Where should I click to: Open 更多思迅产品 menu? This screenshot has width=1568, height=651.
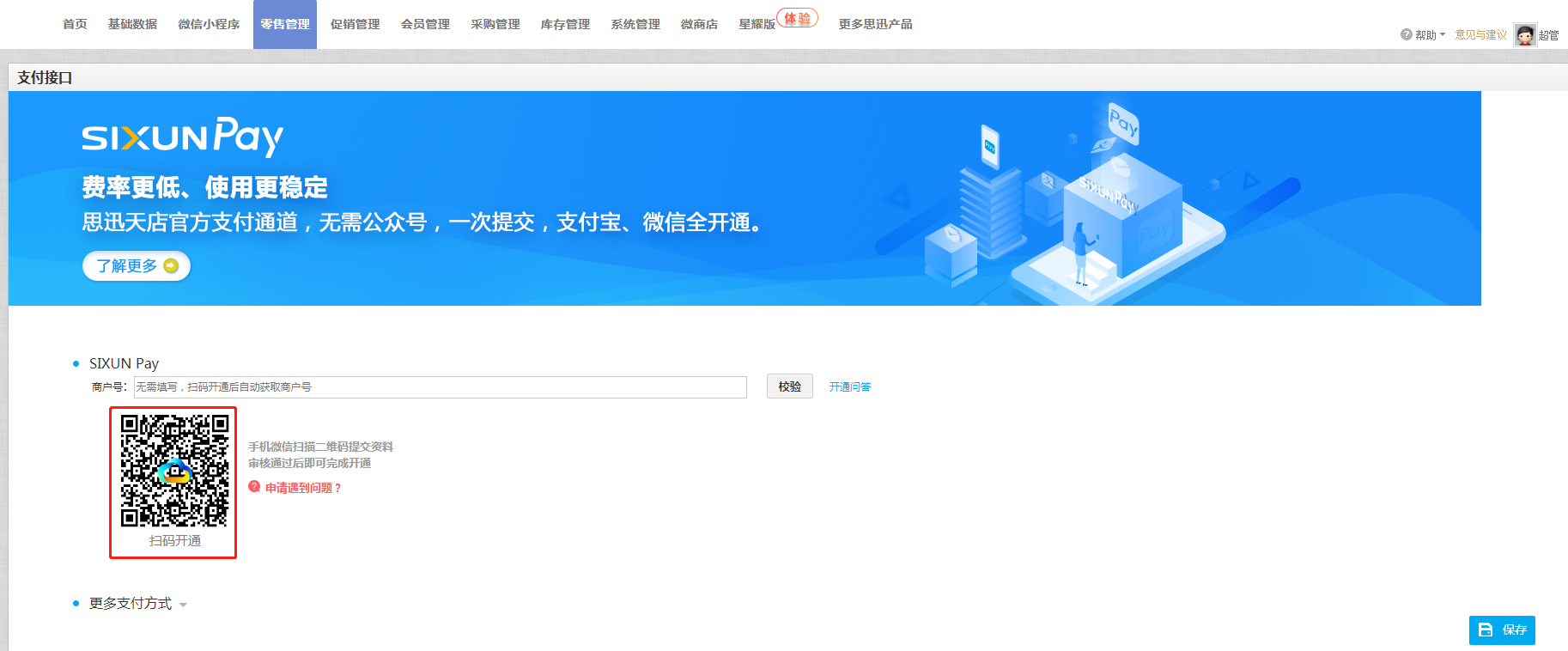876,24
